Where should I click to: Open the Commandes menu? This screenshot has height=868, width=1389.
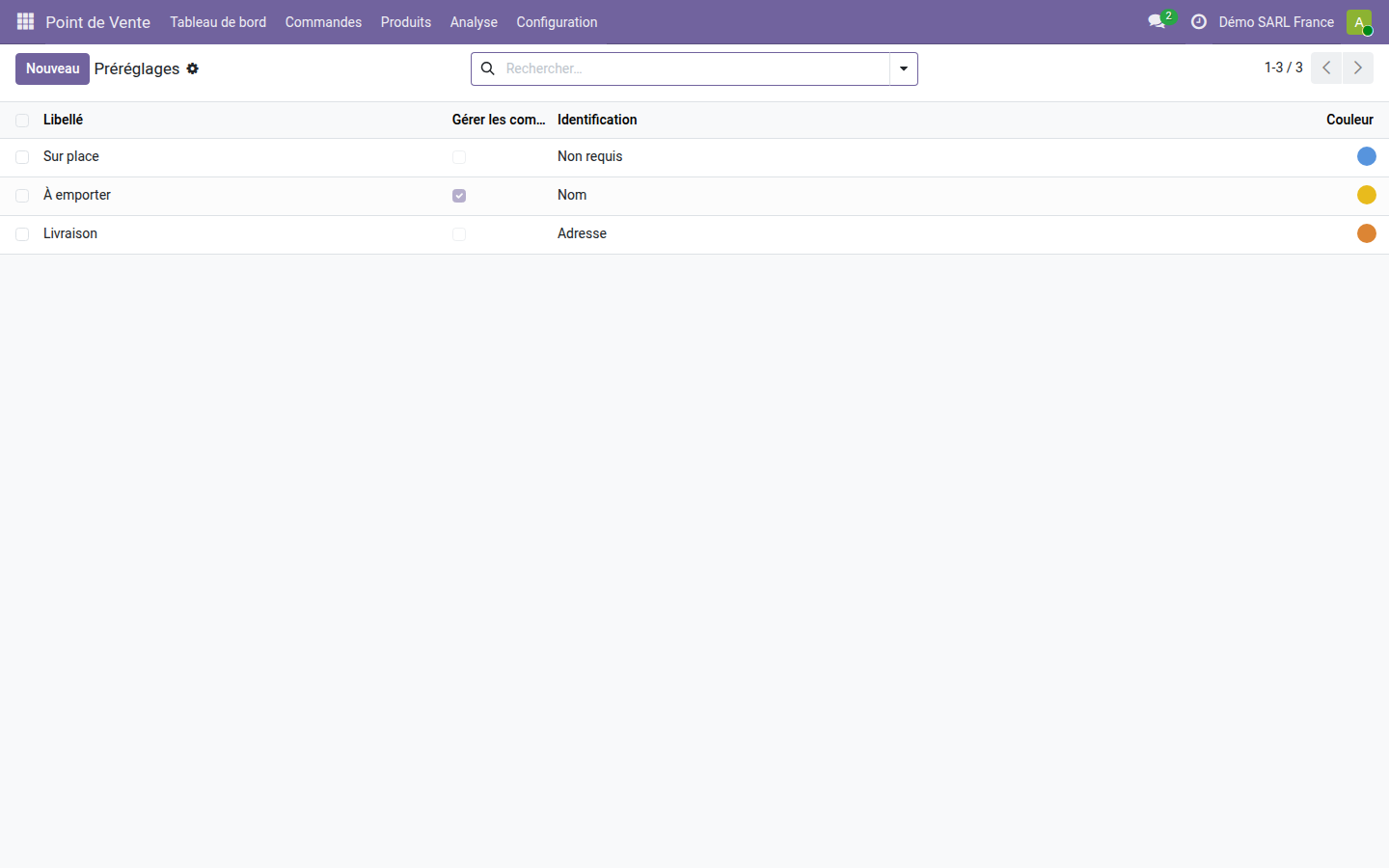click(323, 22)
